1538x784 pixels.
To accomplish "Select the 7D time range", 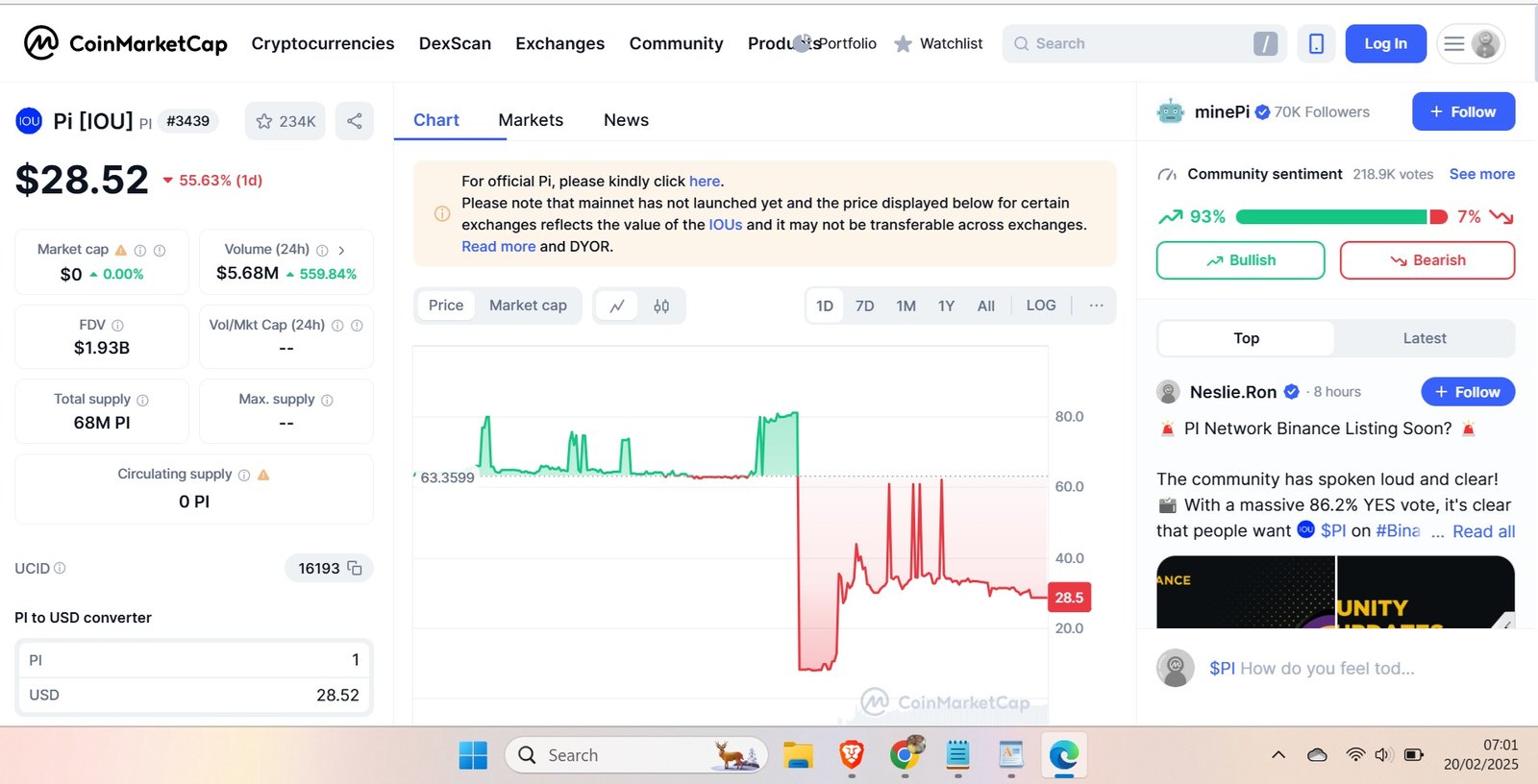I will pos(865,306).
